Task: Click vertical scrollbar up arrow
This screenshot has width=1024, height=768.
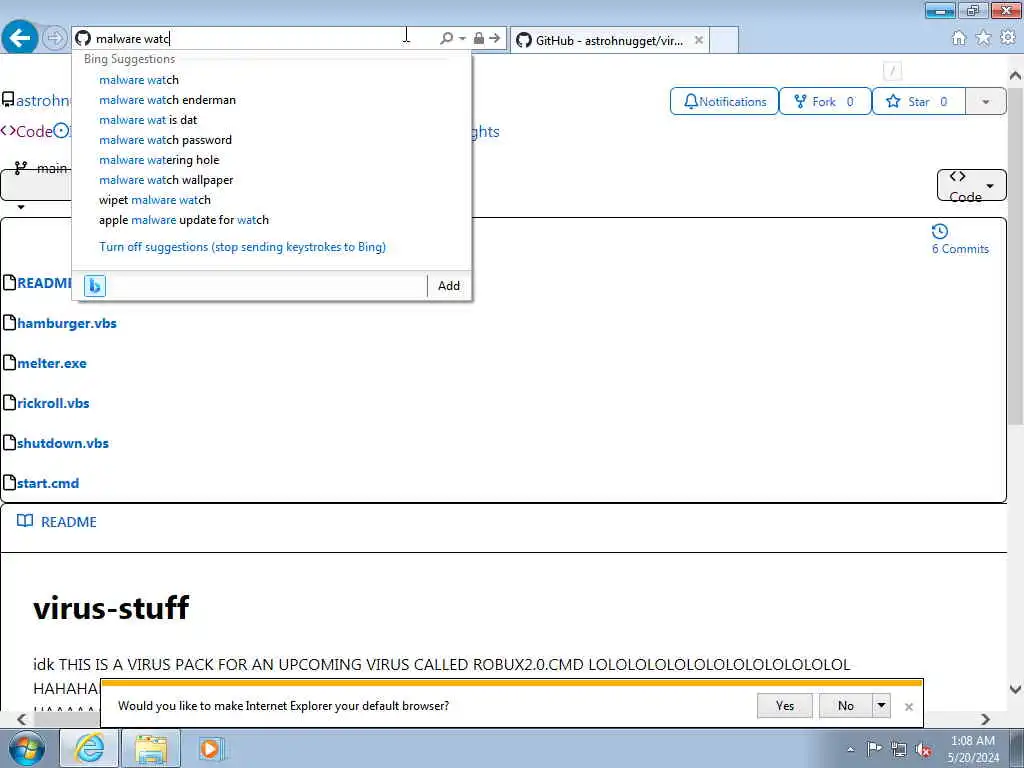Action: click(1016, 76)
